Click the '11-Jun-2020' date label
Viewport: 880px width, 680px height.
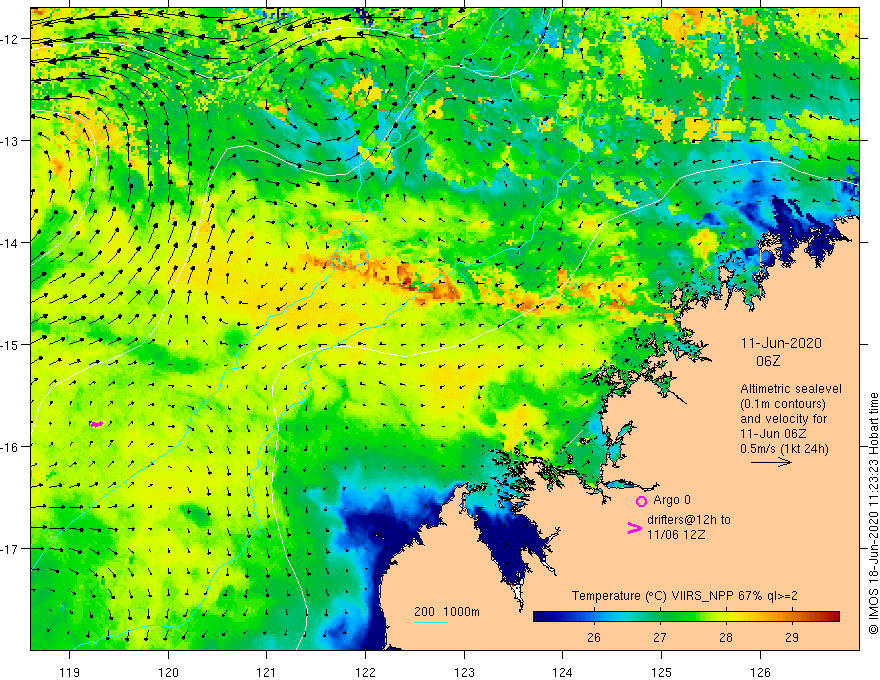pyautogui.click(x=781, y=343)
